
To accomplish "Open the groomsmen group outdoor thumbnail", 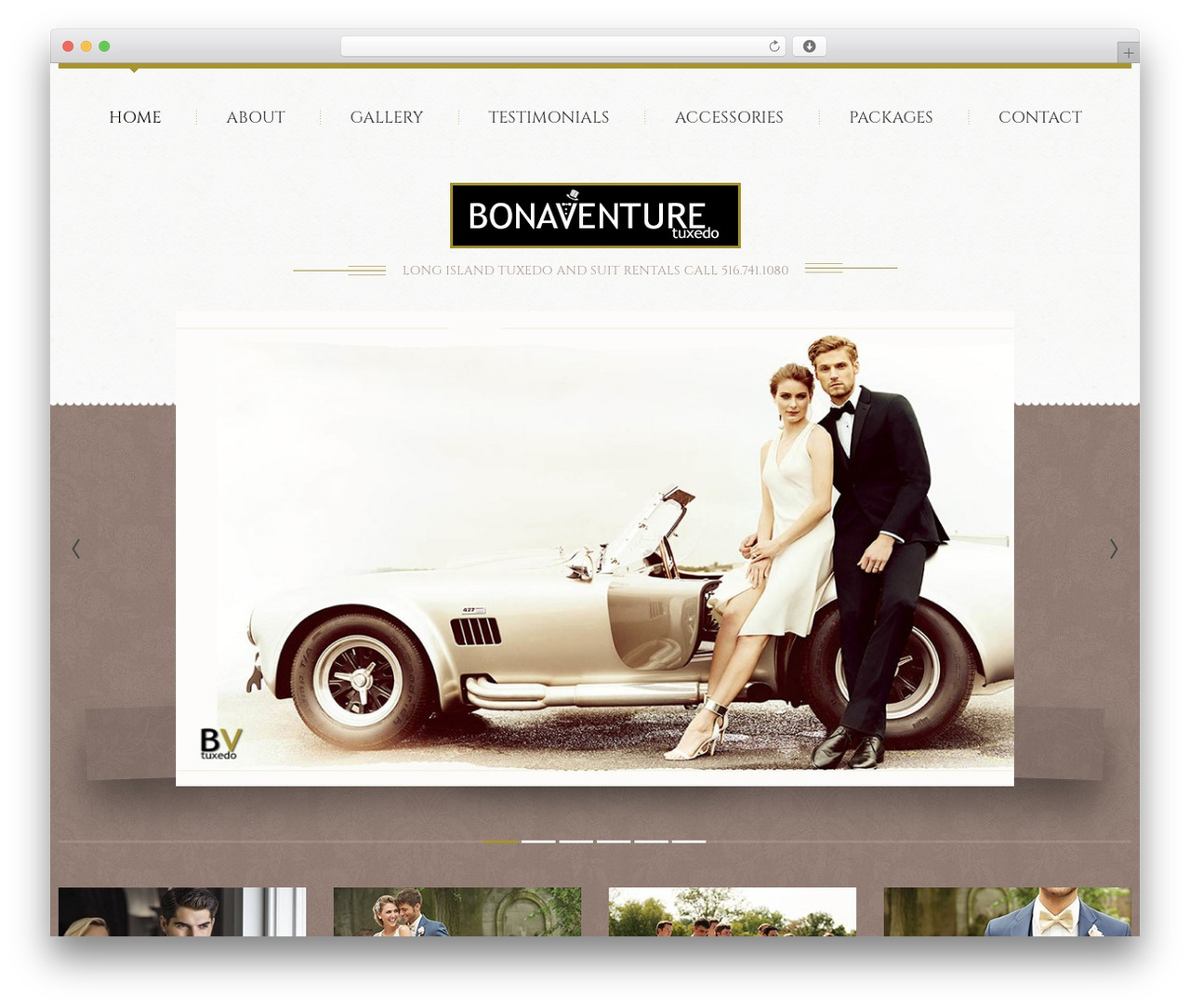I will [x=733, y=911].
